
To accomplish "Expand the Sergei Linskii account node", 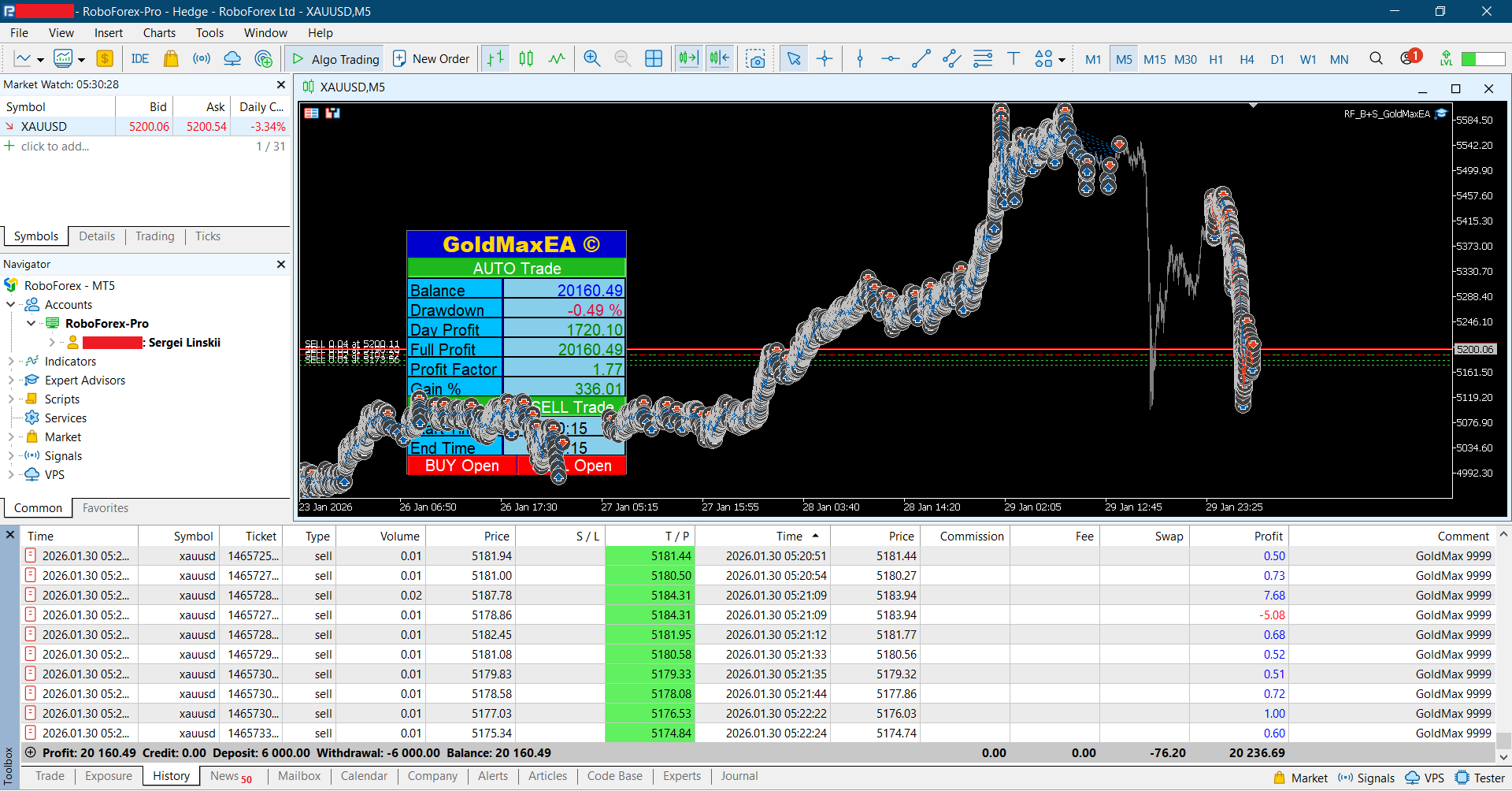I will pos(53,342).
